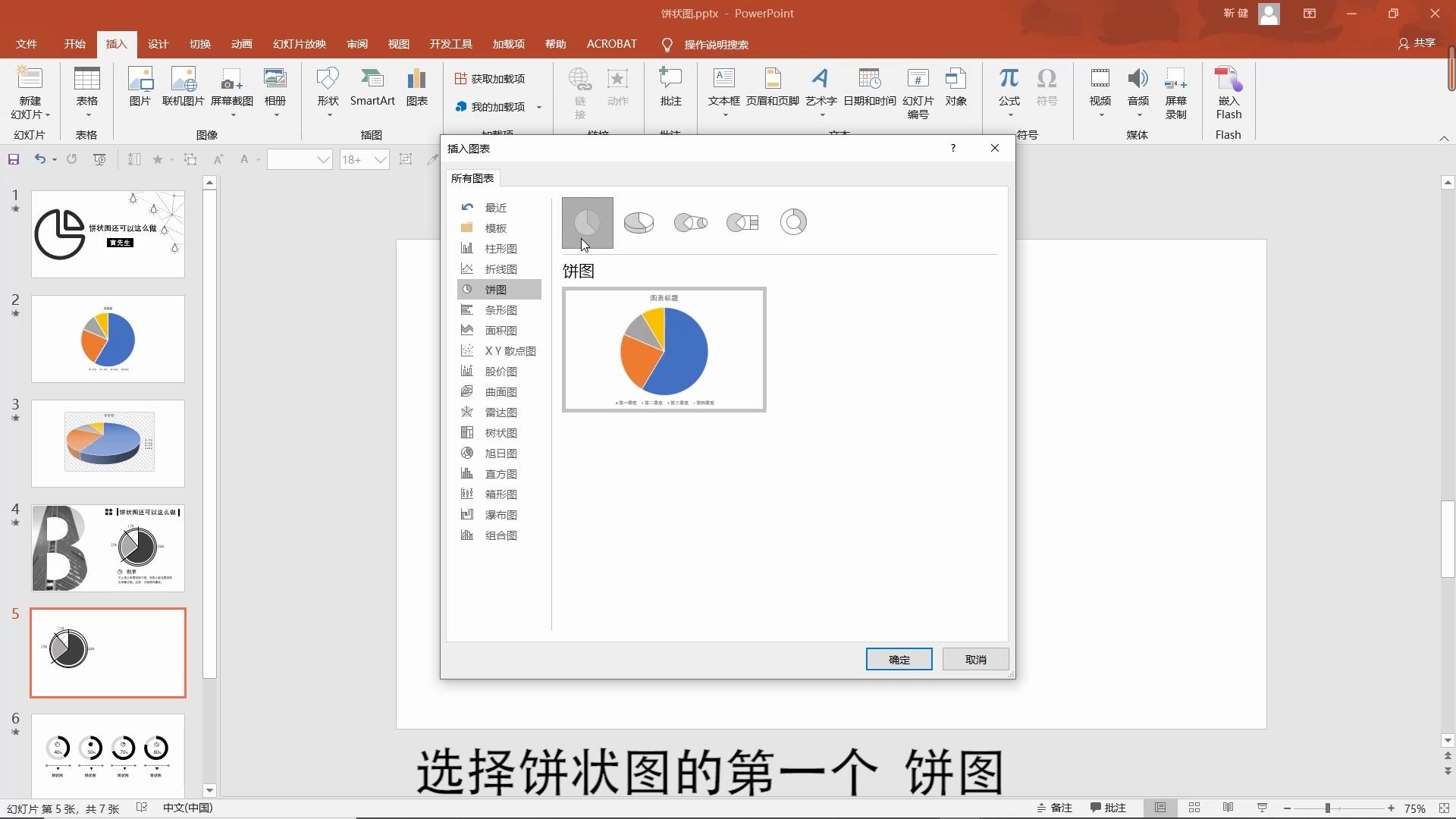Open the font size dropdown
Screen dimensions: 1456x819
coord(381,159)
